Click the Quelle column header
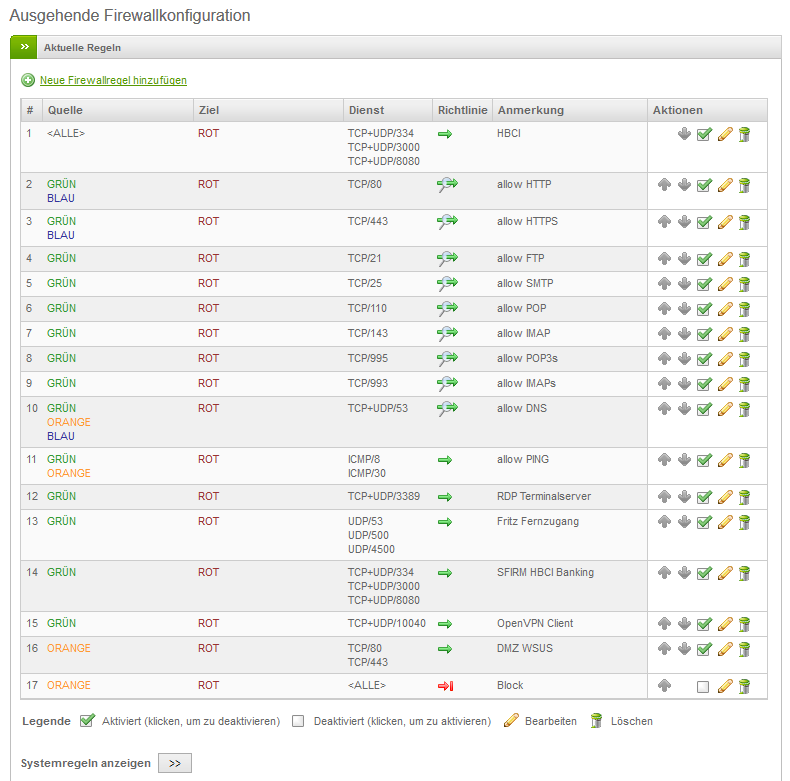This screenshot has height=781, width=790. tap(65, 110)
